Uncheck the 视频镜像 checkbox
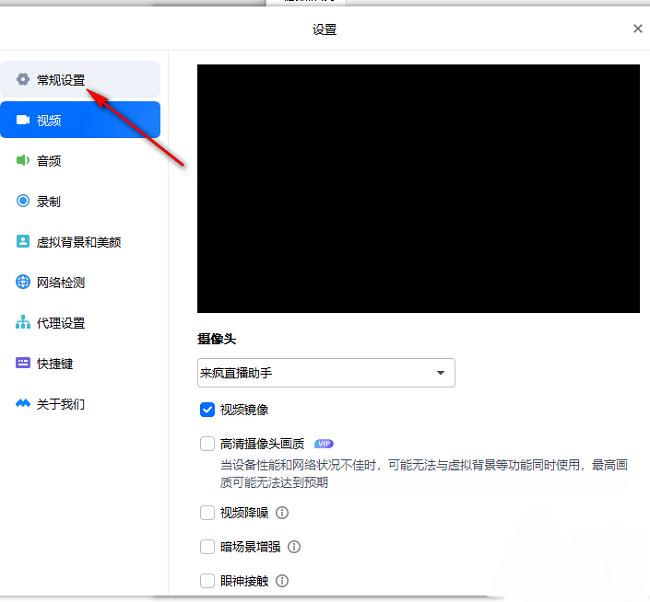650x602 pixels. 207,409
